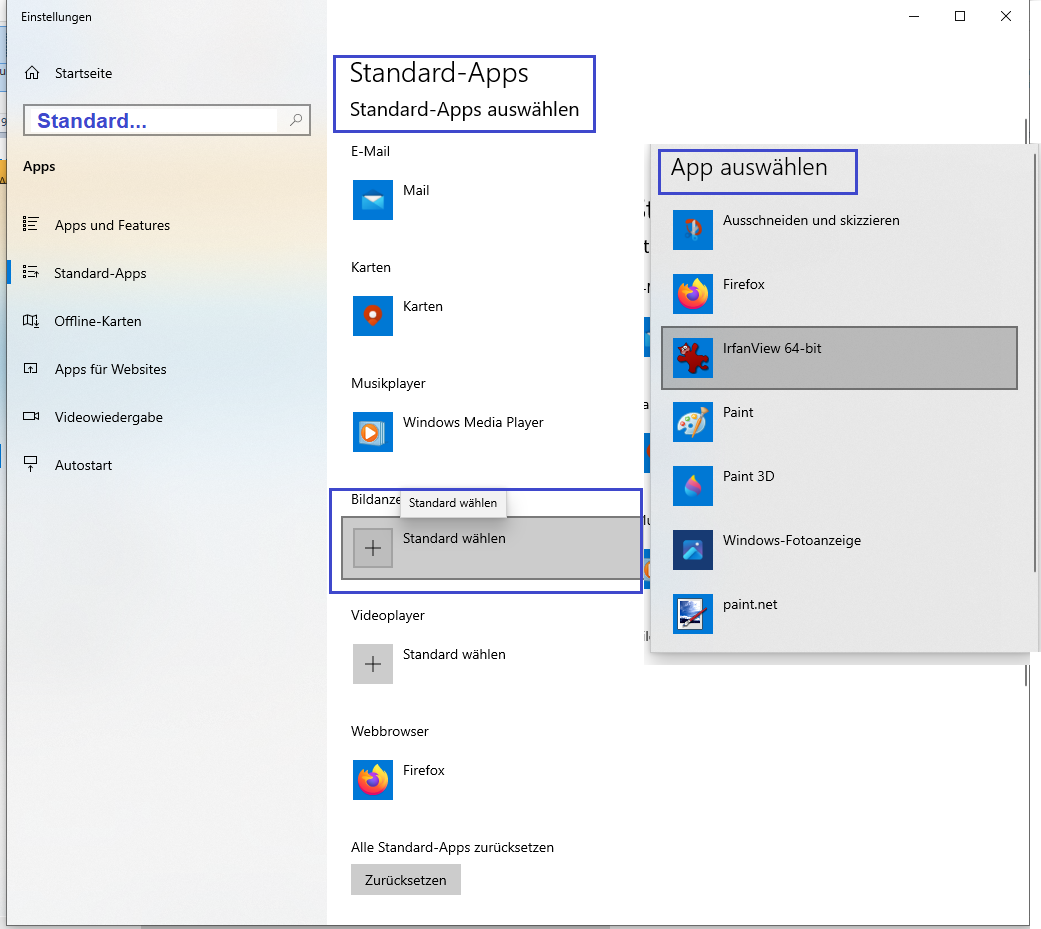Click the Apps für Websites icon

[x=31, y=369]
